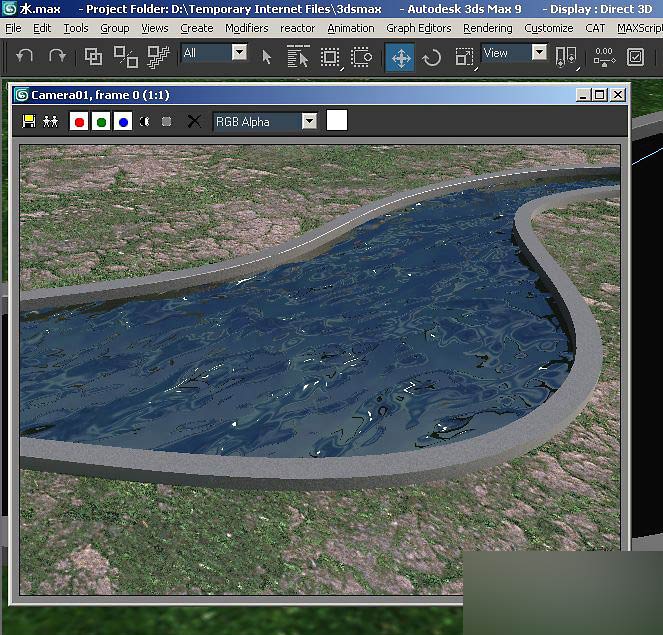Toggle the green channel display
The image size is (663, 635).
click(101, 122)
